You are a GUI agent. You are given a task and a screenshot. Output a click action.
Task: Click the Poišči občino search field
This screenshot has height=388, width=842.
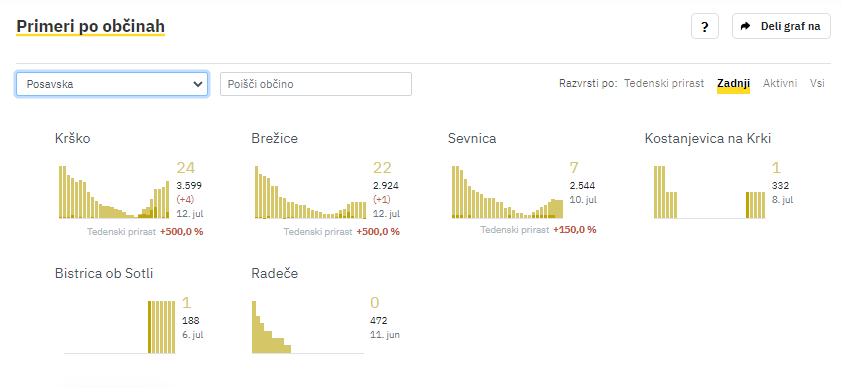coord(316,84)
